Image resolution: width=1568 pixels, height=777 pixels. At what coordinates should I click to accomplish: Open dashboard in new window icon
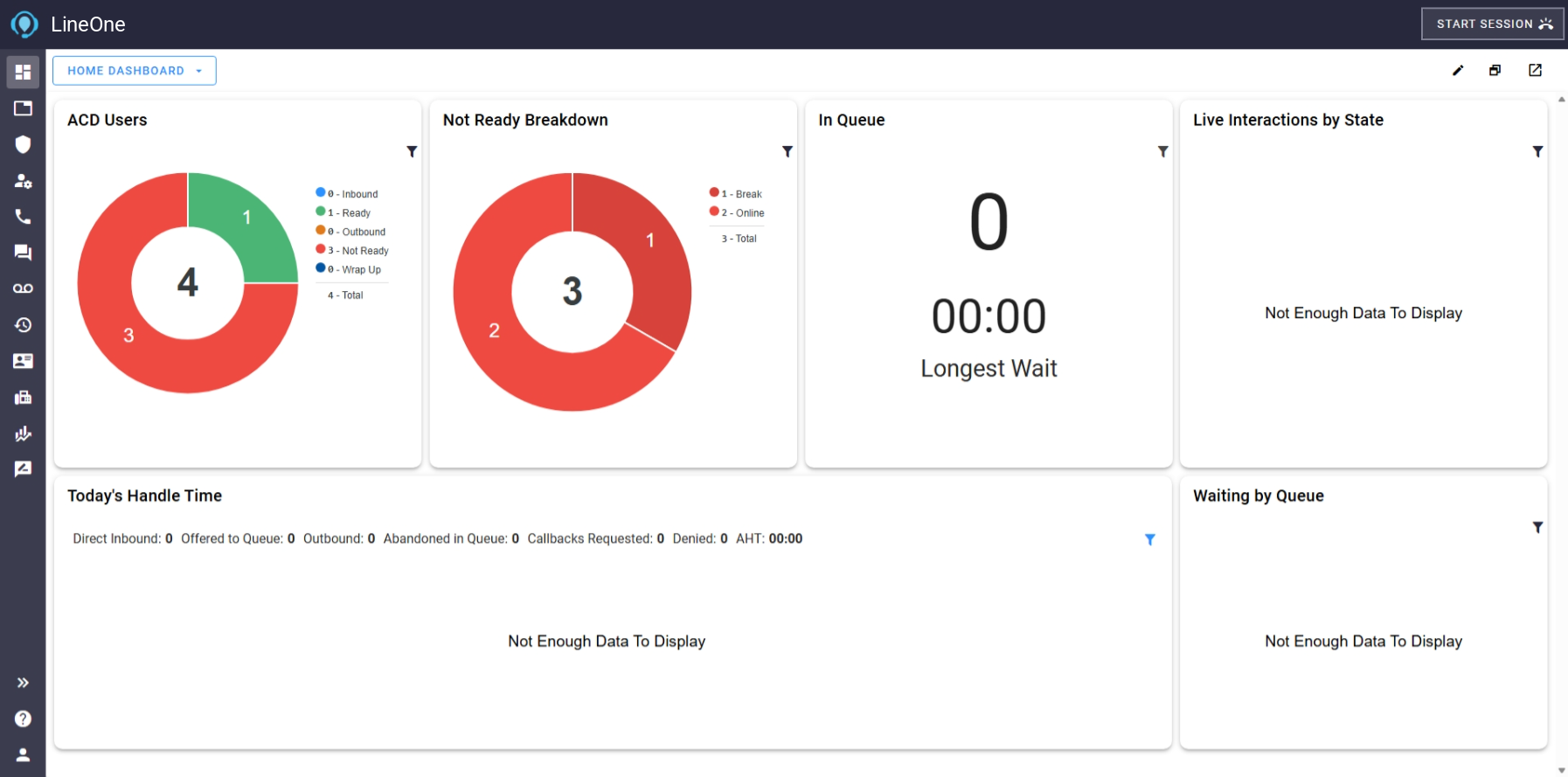[x=1535, y=71]
